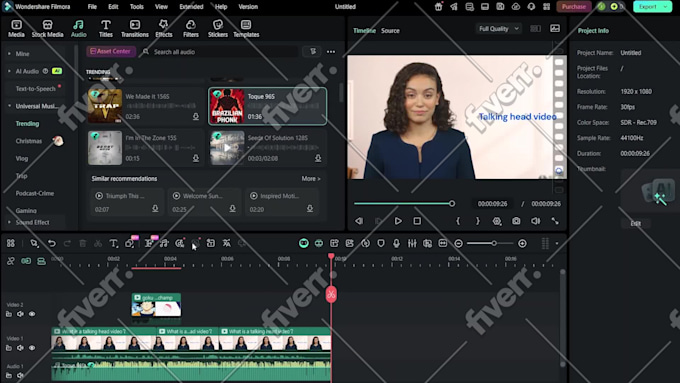
Task: Click the Text tool in timeline toolbar
Action: point(113,243)
